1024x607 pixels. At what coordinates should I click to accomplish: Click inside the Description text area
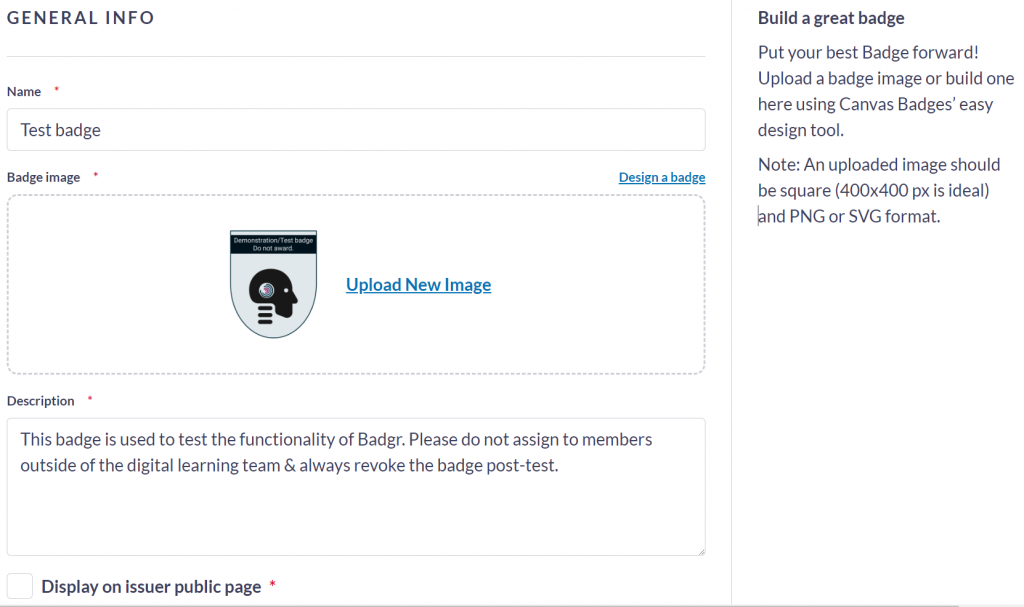(x=356, y=487)
